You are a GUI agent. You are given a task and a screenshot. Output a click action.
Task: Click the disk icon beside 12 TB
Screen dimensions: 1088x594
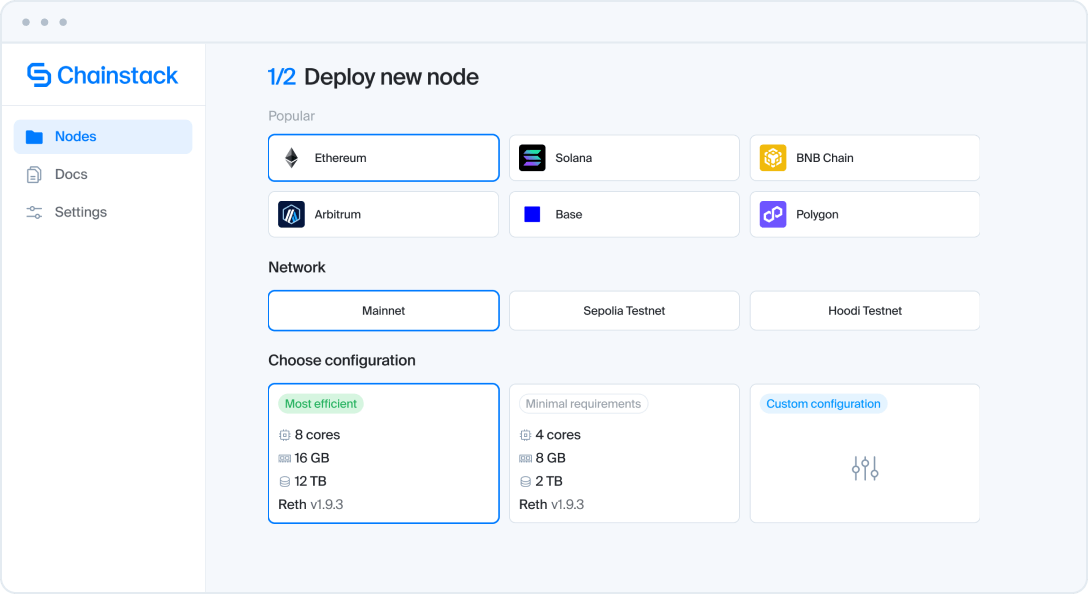point(284,482)
